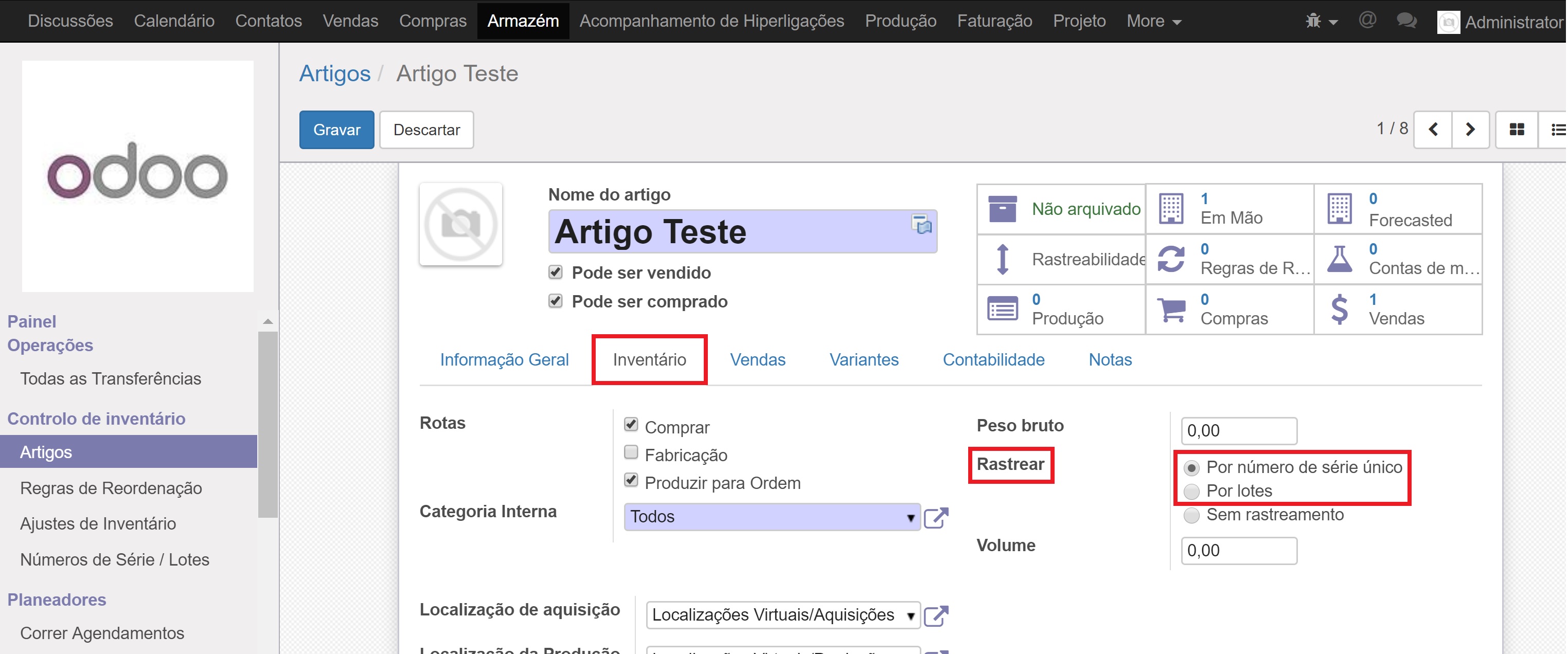Image resolution: width=1568 pixels, height=654 pixels.
Task: Select Por lotes tracking option
Action: [x=1191, y=491]
